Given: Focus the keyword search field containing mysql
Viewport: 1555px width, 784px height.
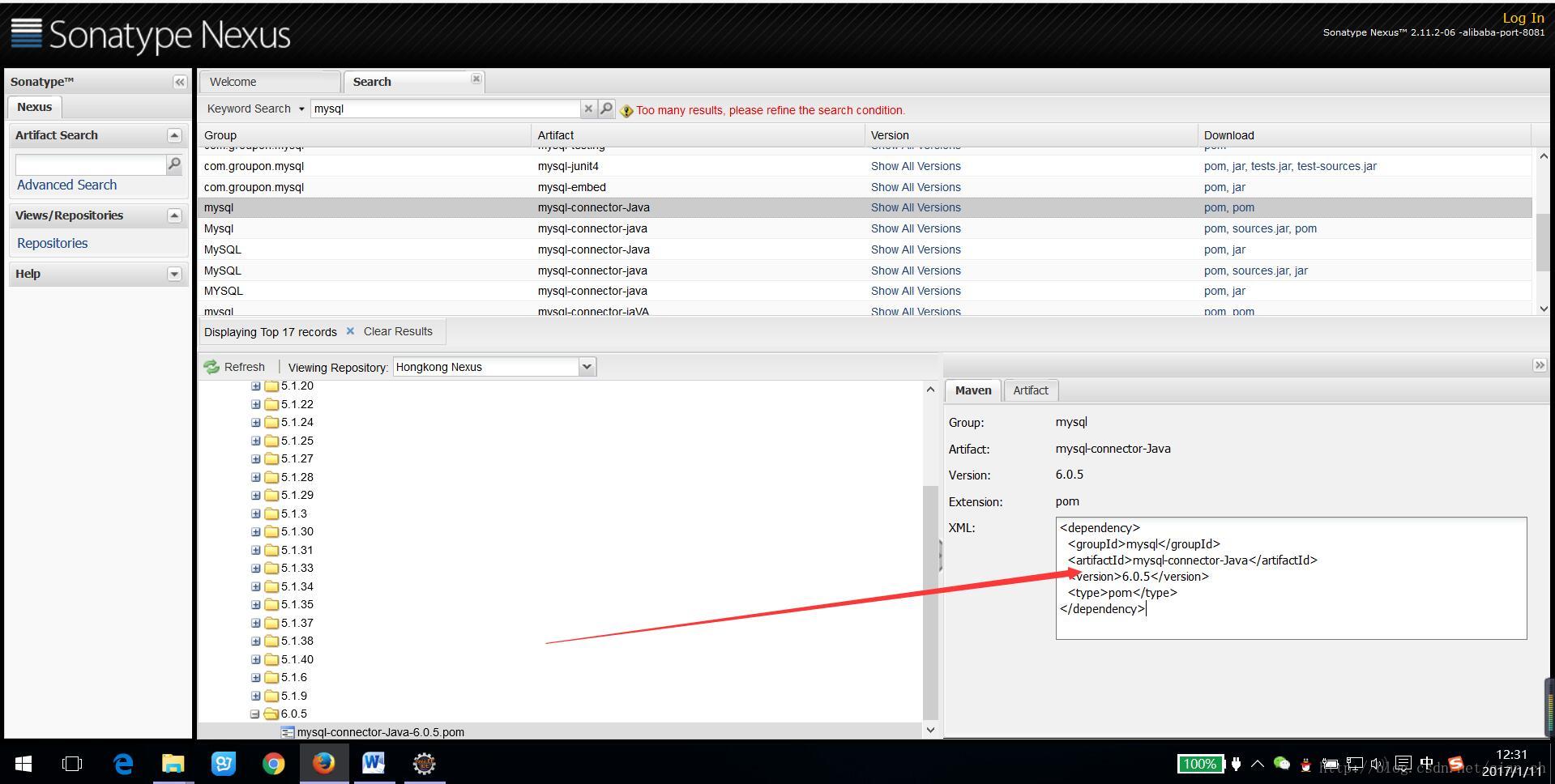Looking at the screenshot, I should click(x=446, y=109).
